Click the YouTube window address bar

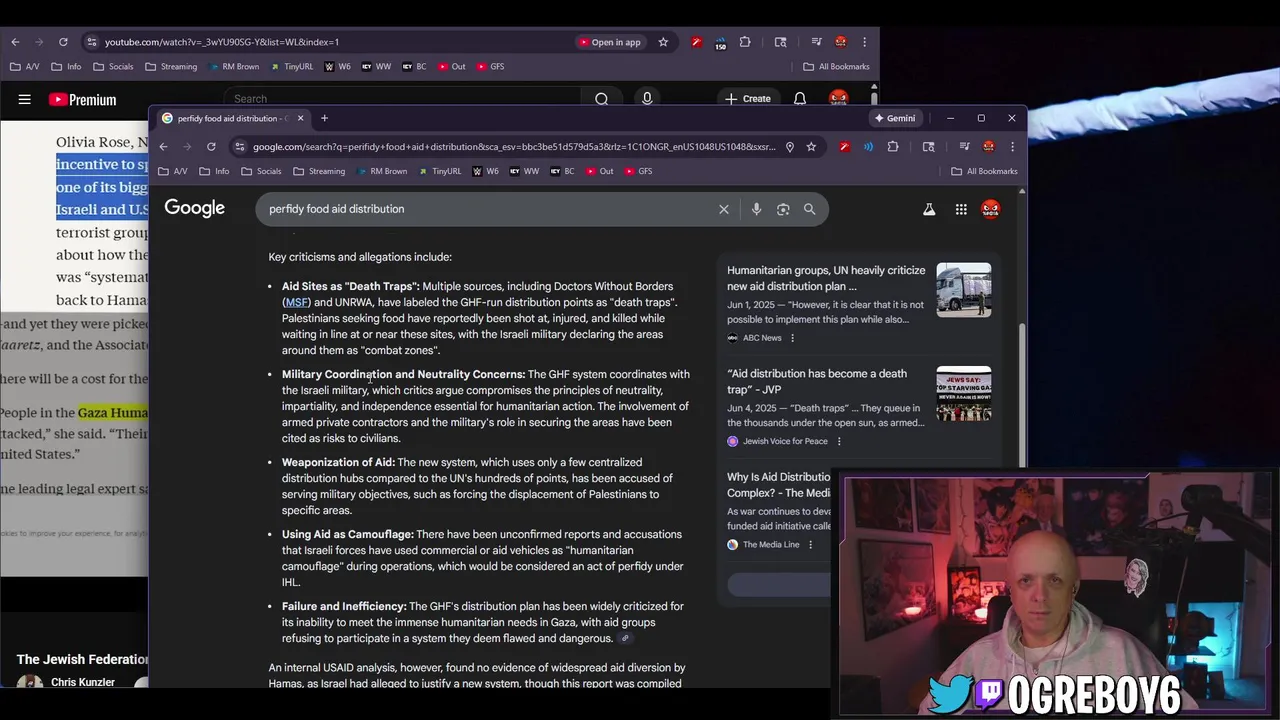coord(330,42)
